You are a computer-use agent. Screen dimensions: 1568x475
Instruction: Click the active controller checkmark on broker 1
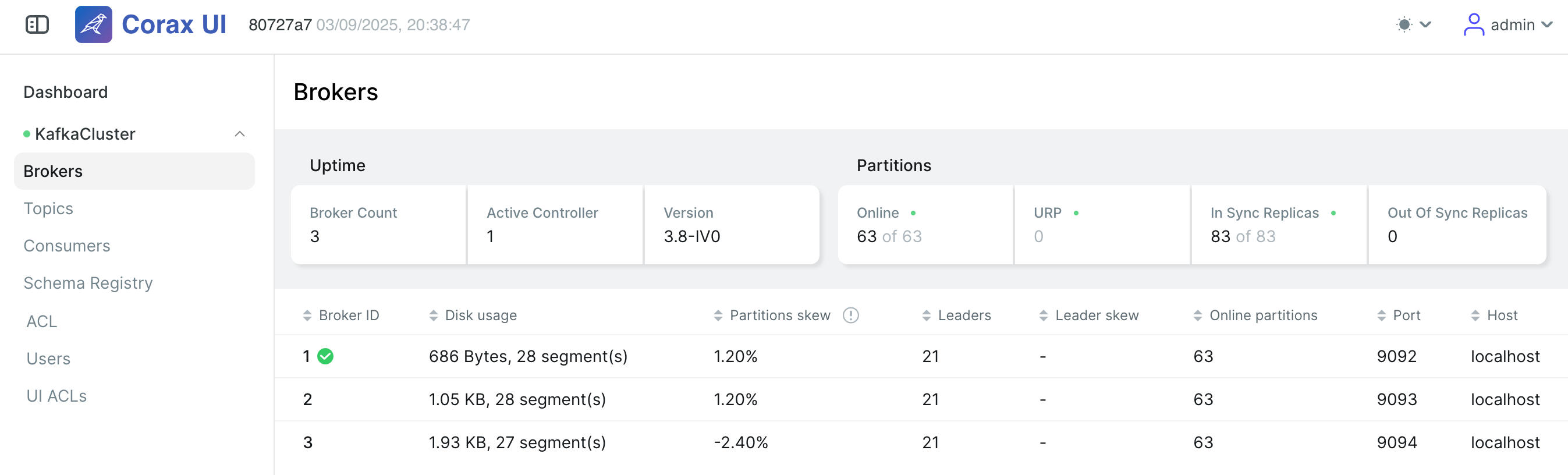click(326, 356)
